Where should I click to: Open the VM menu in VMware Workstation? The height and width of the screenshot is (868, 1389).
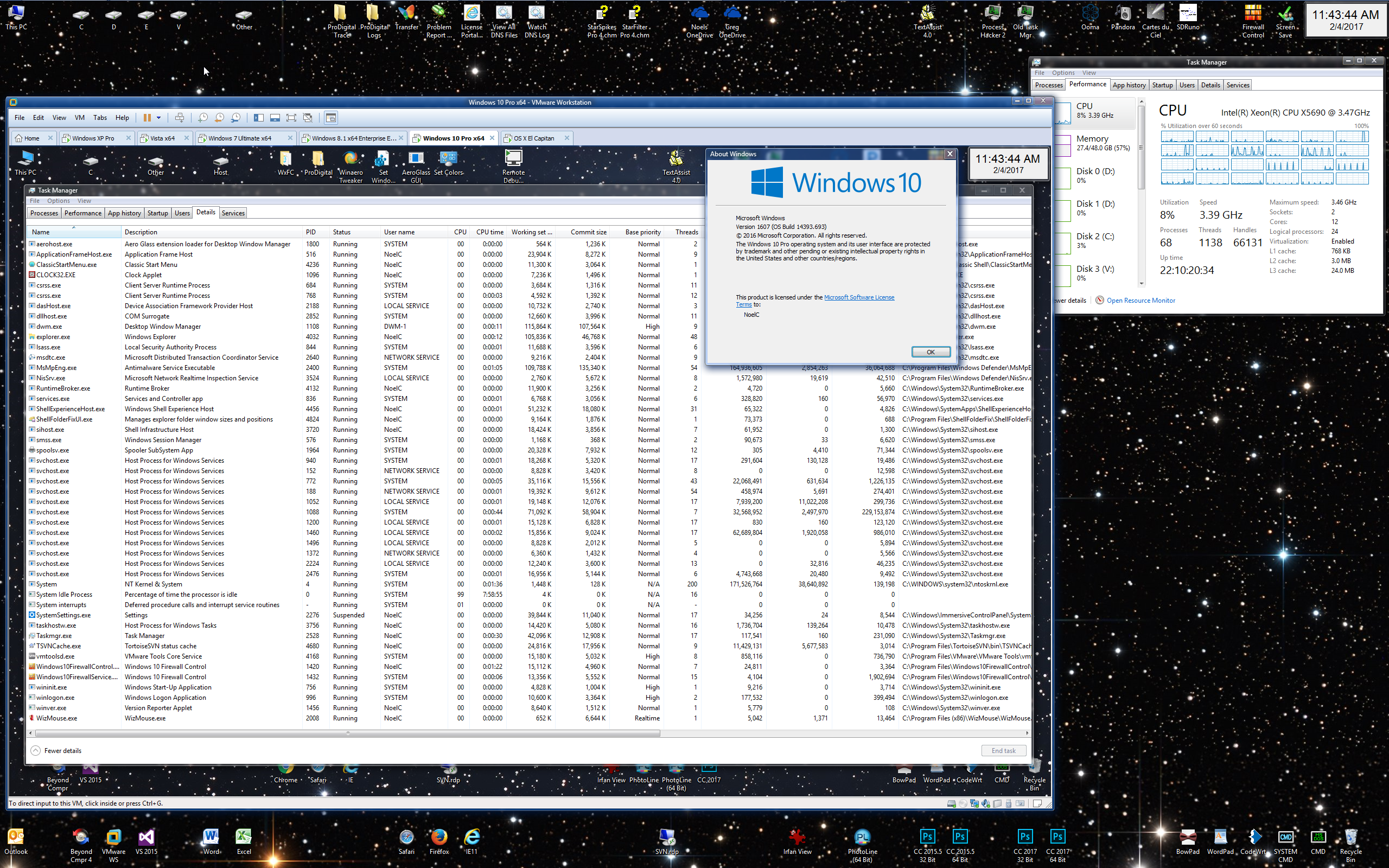pos(79,118)
